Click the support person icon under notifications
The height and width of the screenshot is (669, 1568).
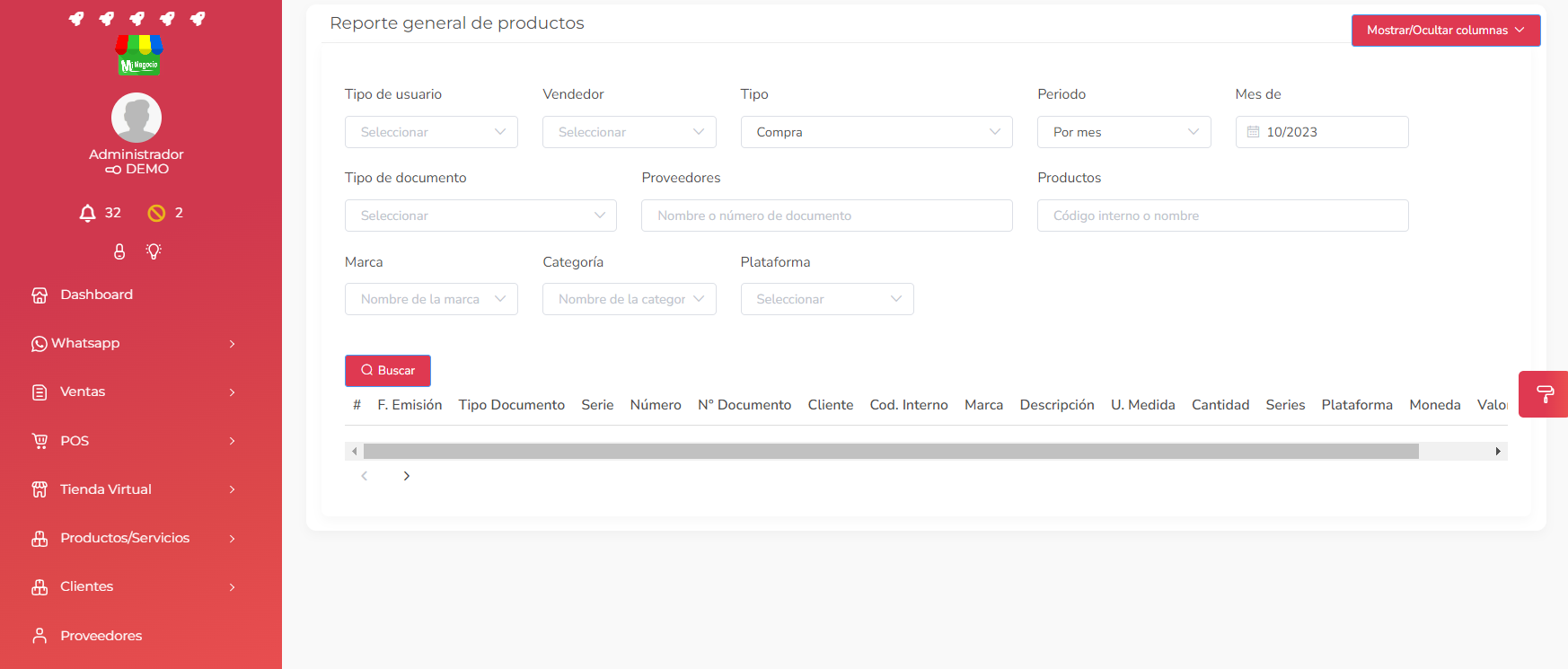tap(119, 251)
